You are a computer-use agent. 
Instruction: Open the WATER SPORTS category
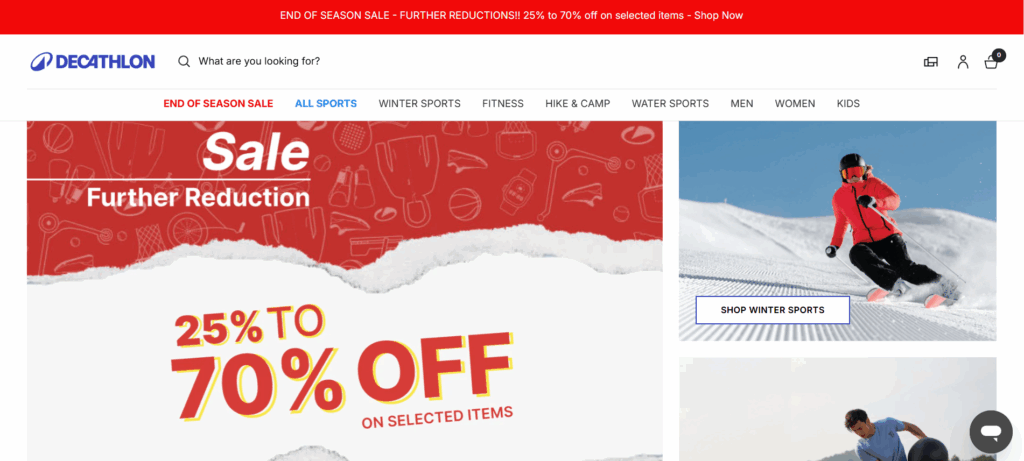[x=670, y=103]
